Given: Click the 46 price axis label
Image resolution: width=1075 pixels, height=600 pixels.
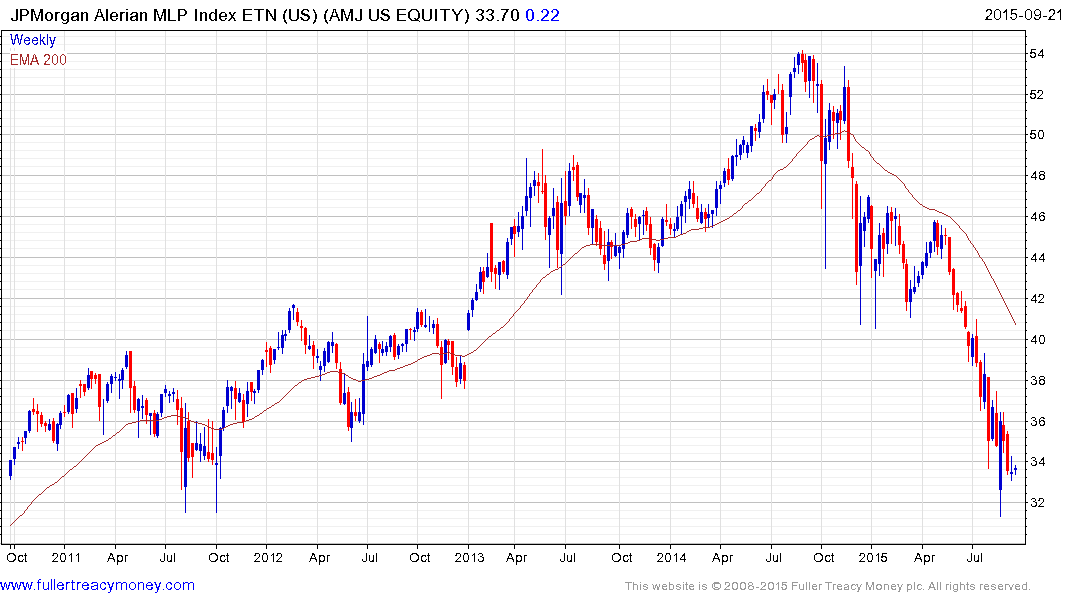Looking at the screenshot, I should click(x=1037, y=217).
